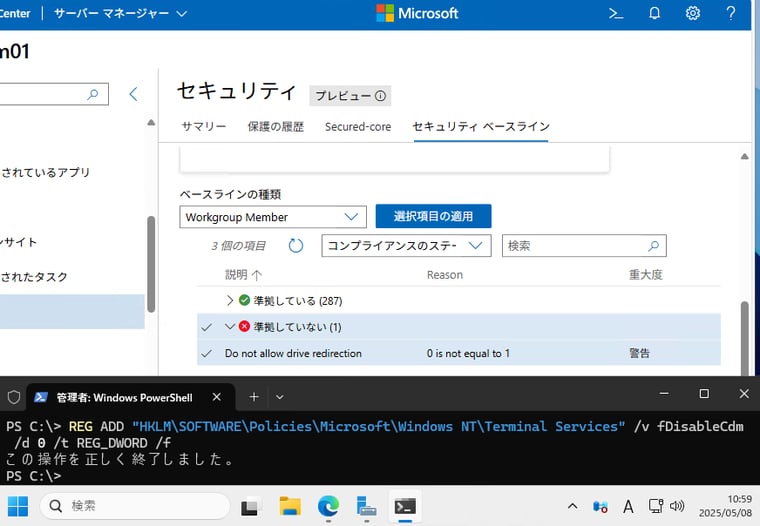Image resolution: width=760 pixels, height=526 pixels.
Task: Expand 準拠している (287) group
Action: click(230, 301)
